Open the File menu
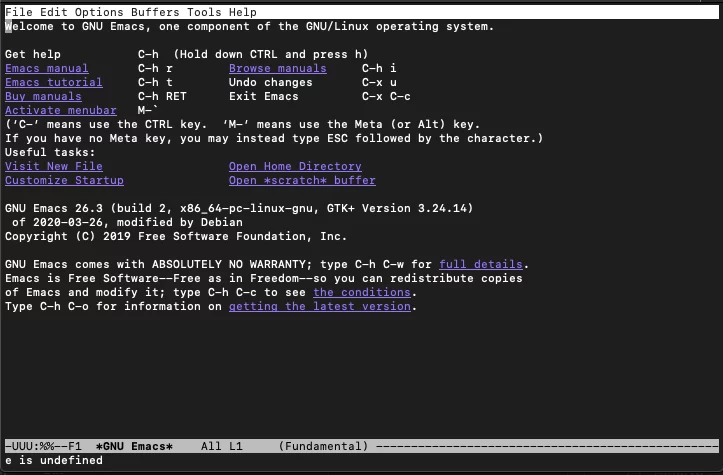The image size is (723, 475). point(18,12)
